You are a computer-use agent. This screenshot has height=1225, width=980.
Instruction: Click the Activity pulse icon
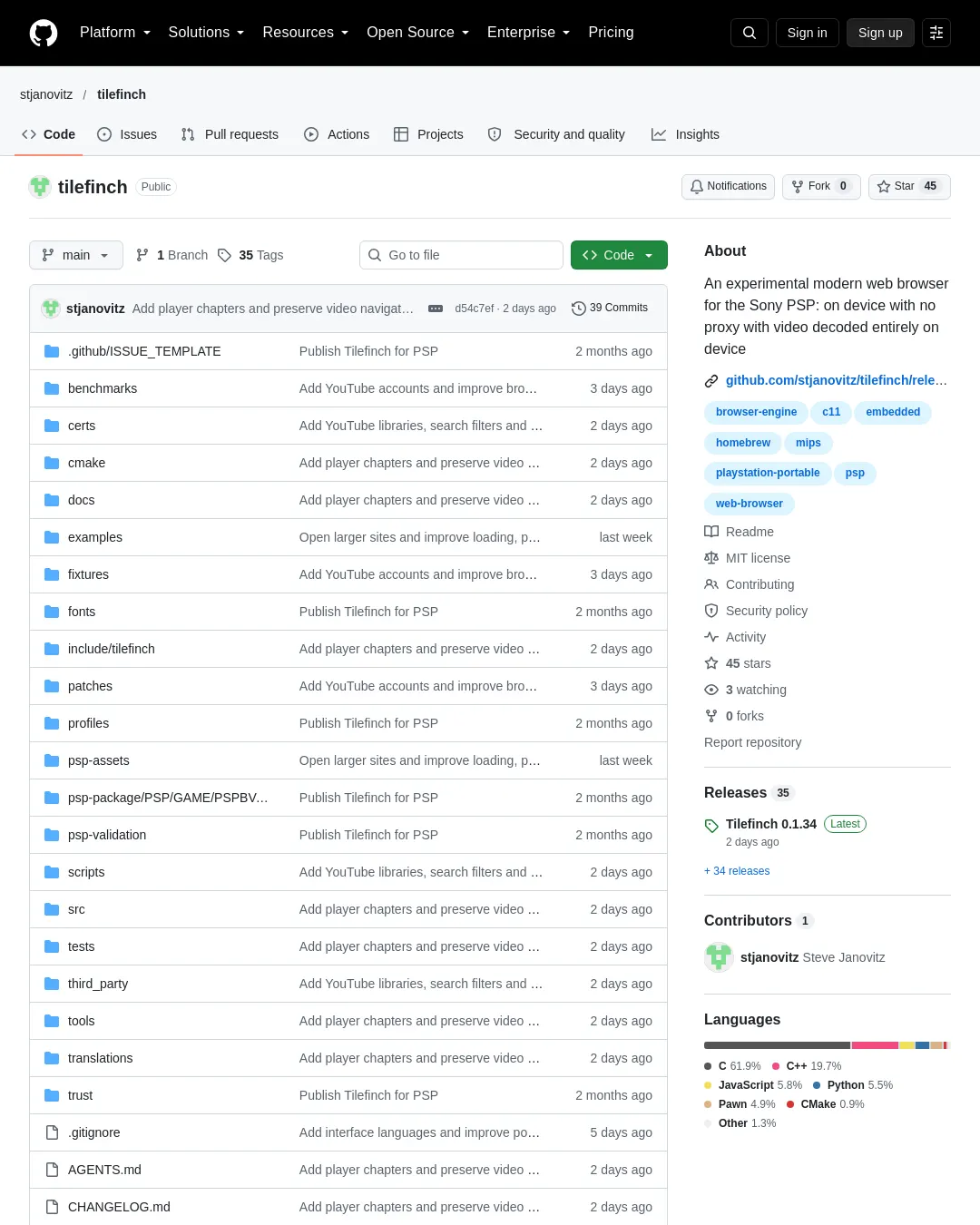pyautogui.click(x=711, y=637)
